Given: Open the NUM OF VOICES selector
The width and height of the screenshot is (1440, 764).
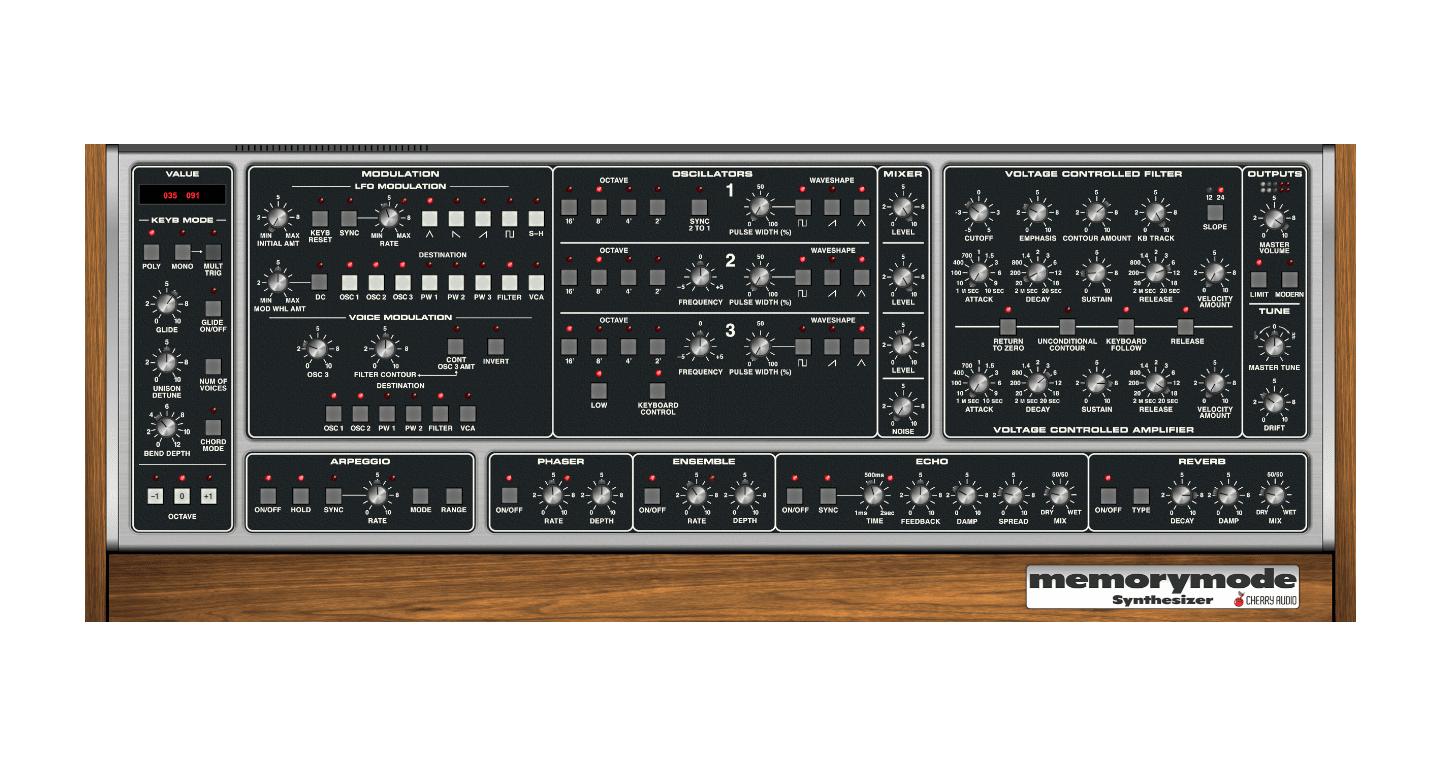Looking at the screenshot, I should click(213, 366).
